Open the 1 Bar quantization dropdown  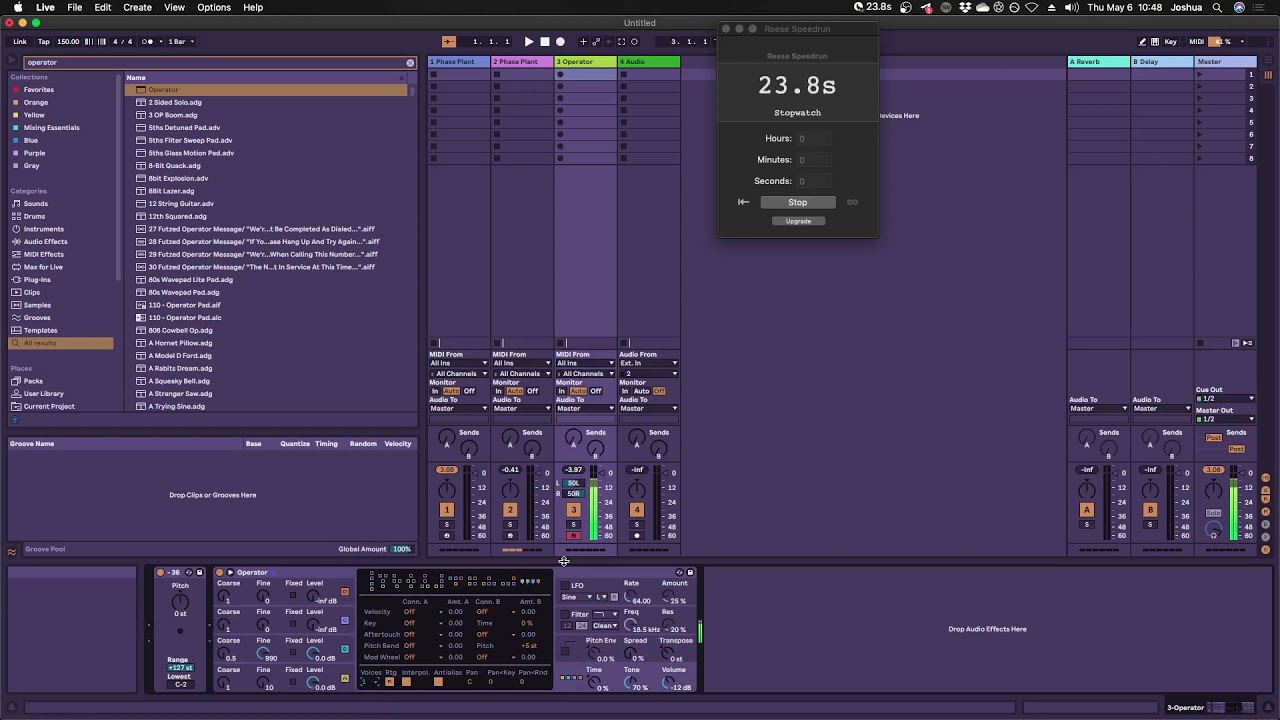pos(180,42)
